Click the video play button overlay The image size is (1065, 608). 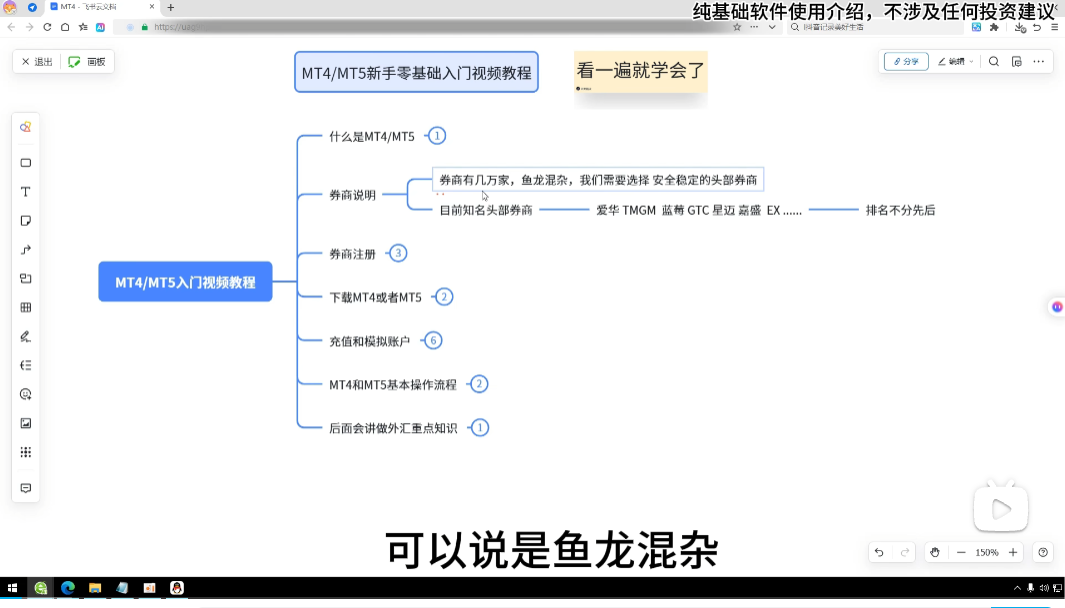click(1001, 509)
